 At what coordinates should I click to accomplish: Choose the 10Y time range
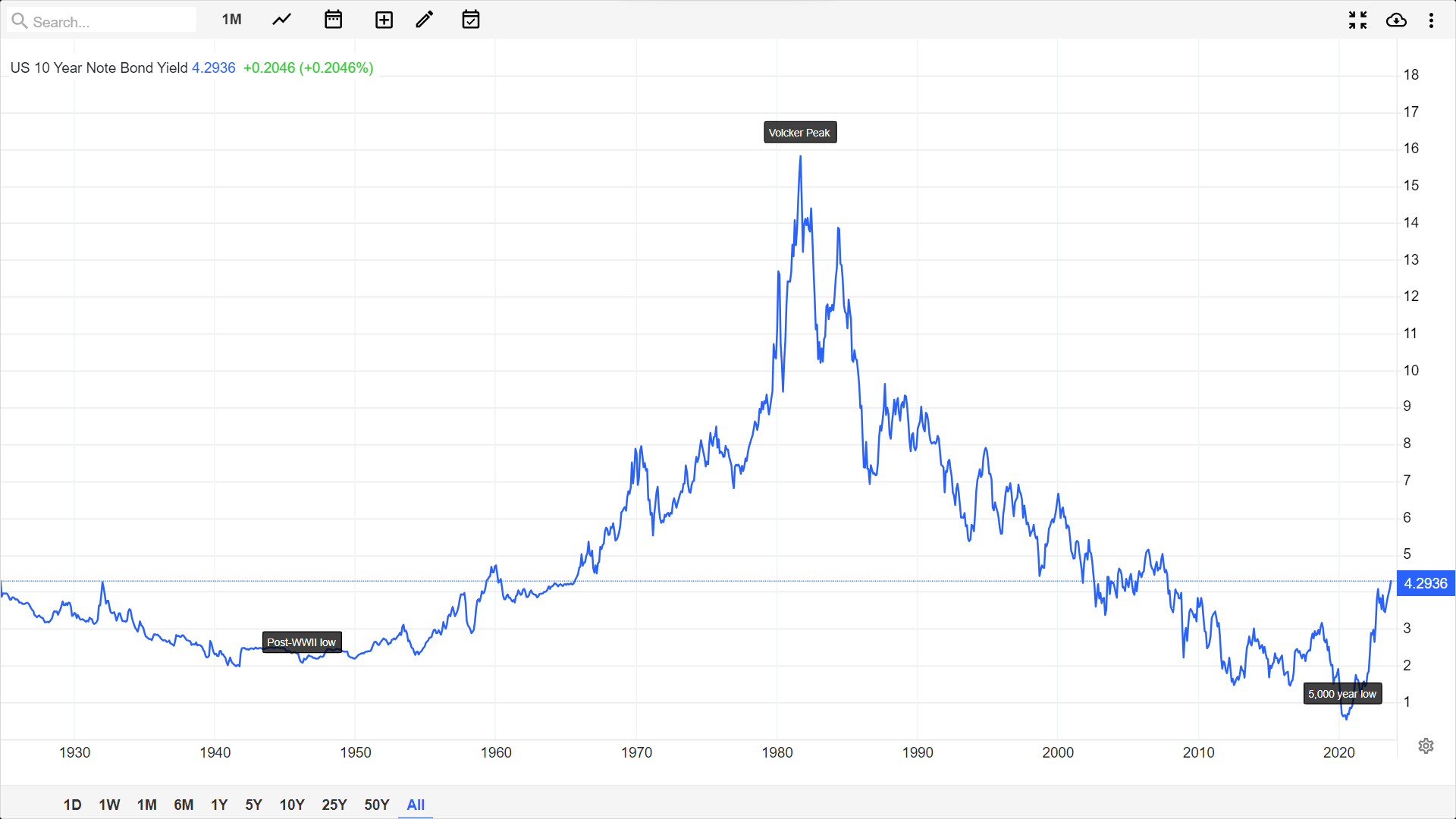292,805
